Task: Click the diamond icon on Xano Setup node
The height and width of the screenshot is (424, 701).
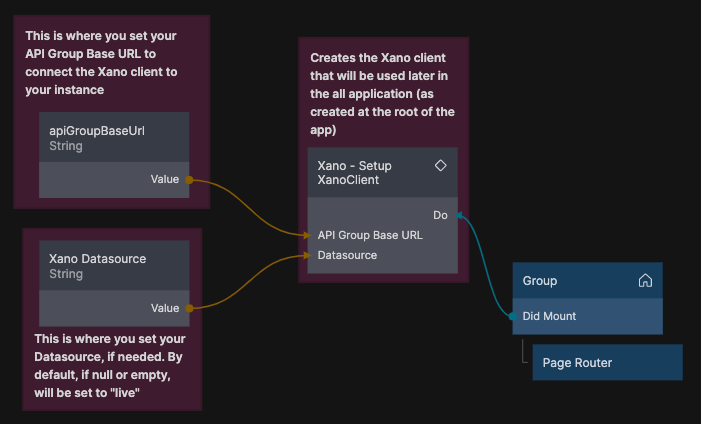Action: click(440, 165)
